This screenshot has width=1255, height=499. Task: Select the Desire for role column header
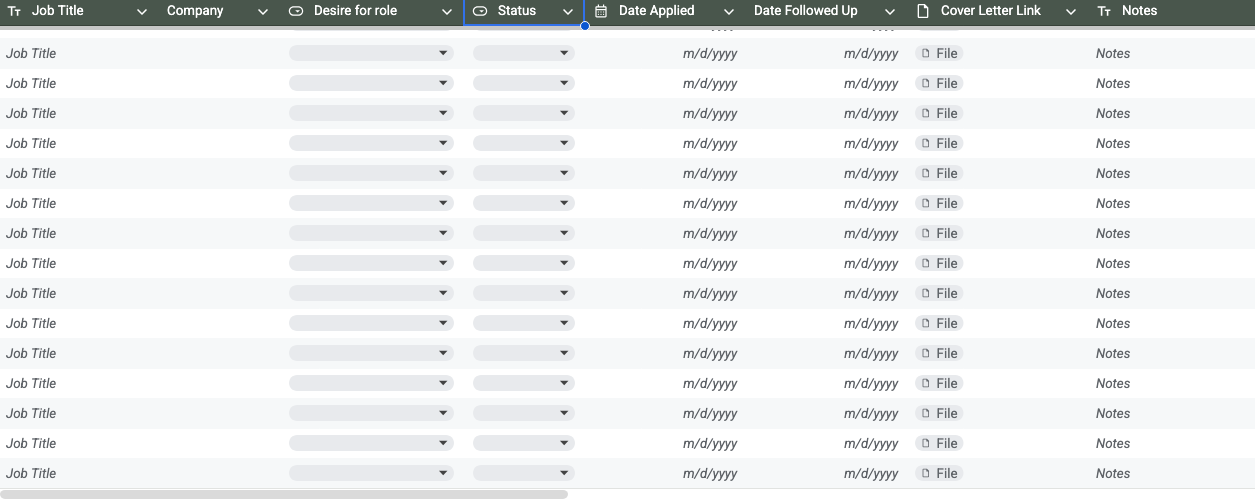tap(355, 11)
